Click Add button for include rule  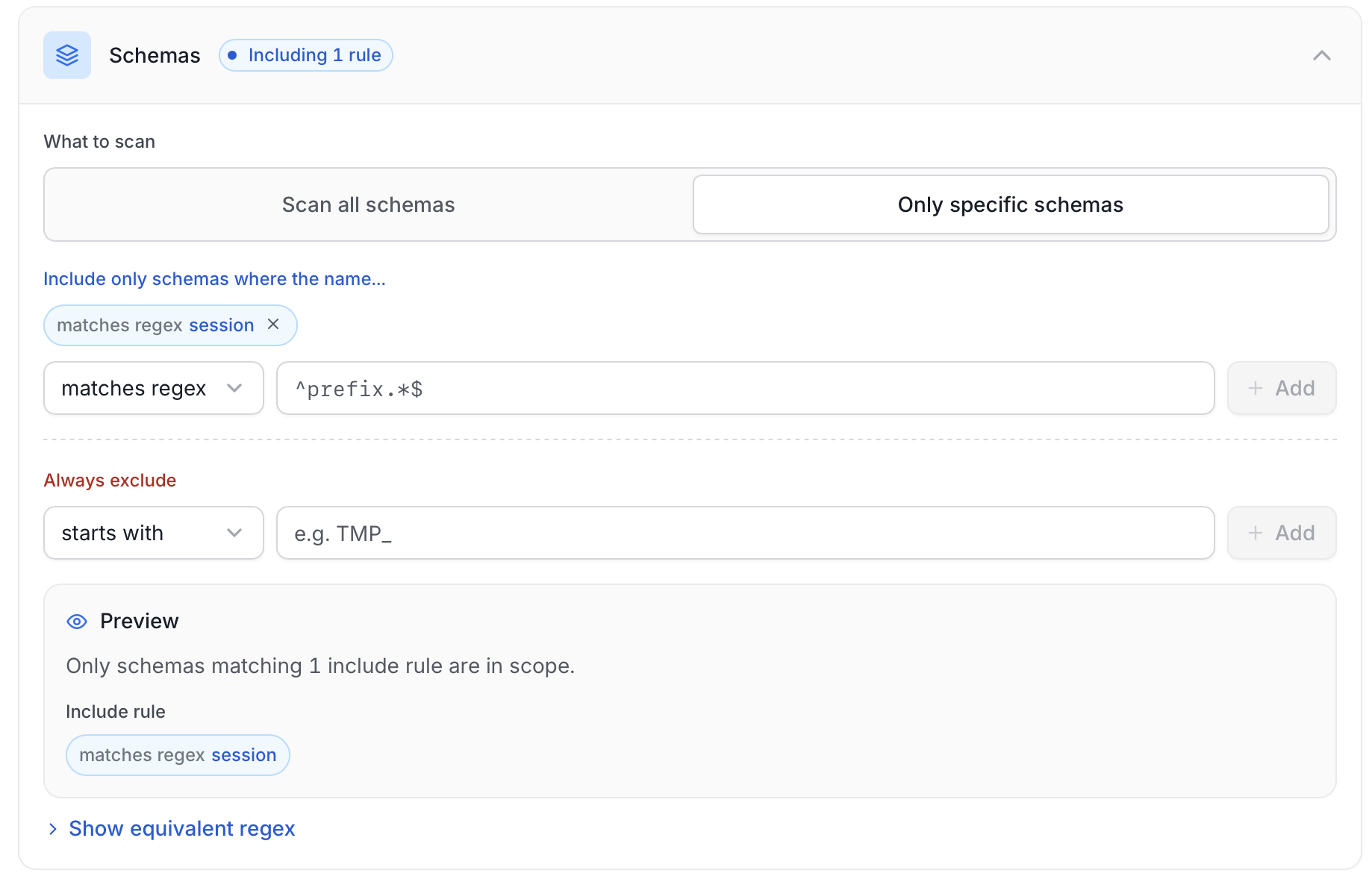point(1282,388)
